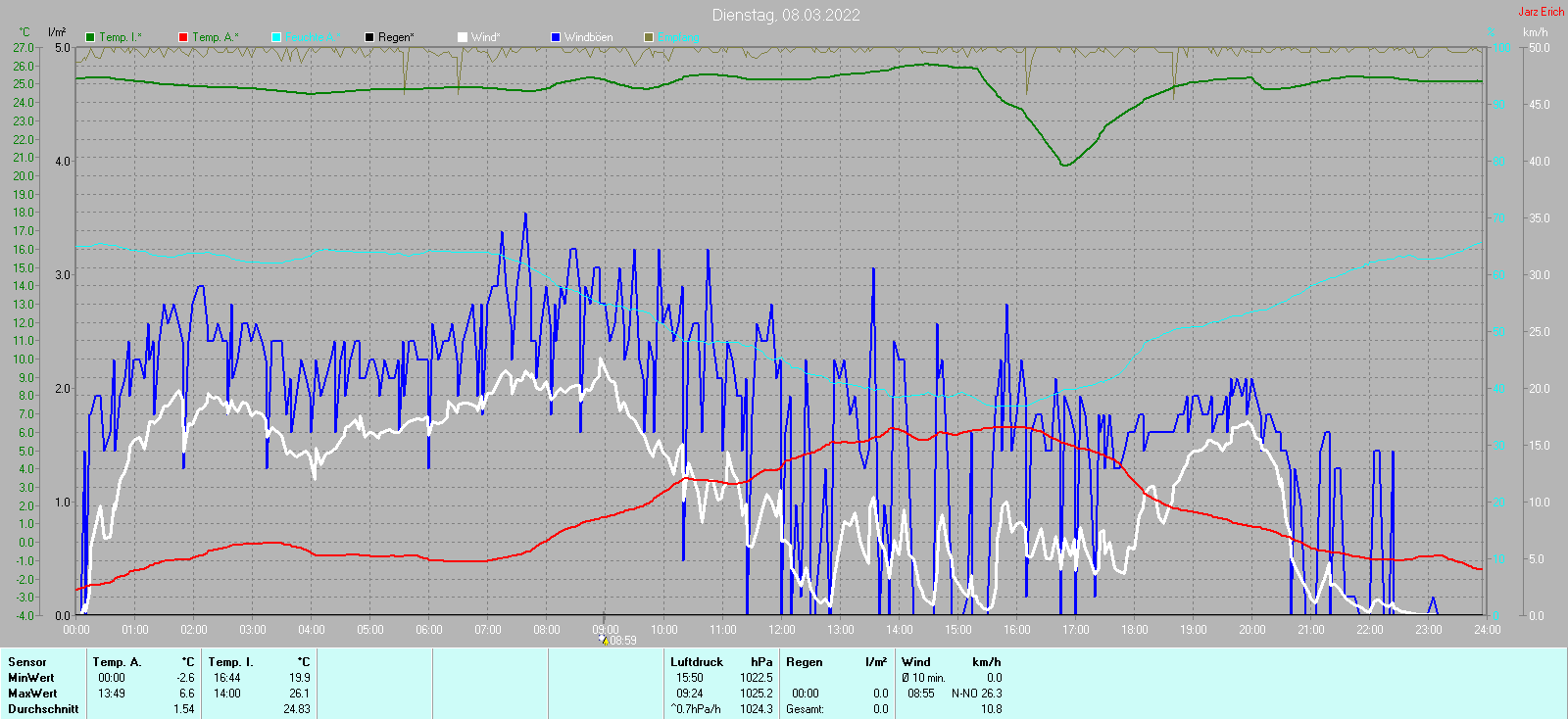Click the minimum pressure value 1022.5
The height and width of the screenshot is (719, 1568).
757,678
